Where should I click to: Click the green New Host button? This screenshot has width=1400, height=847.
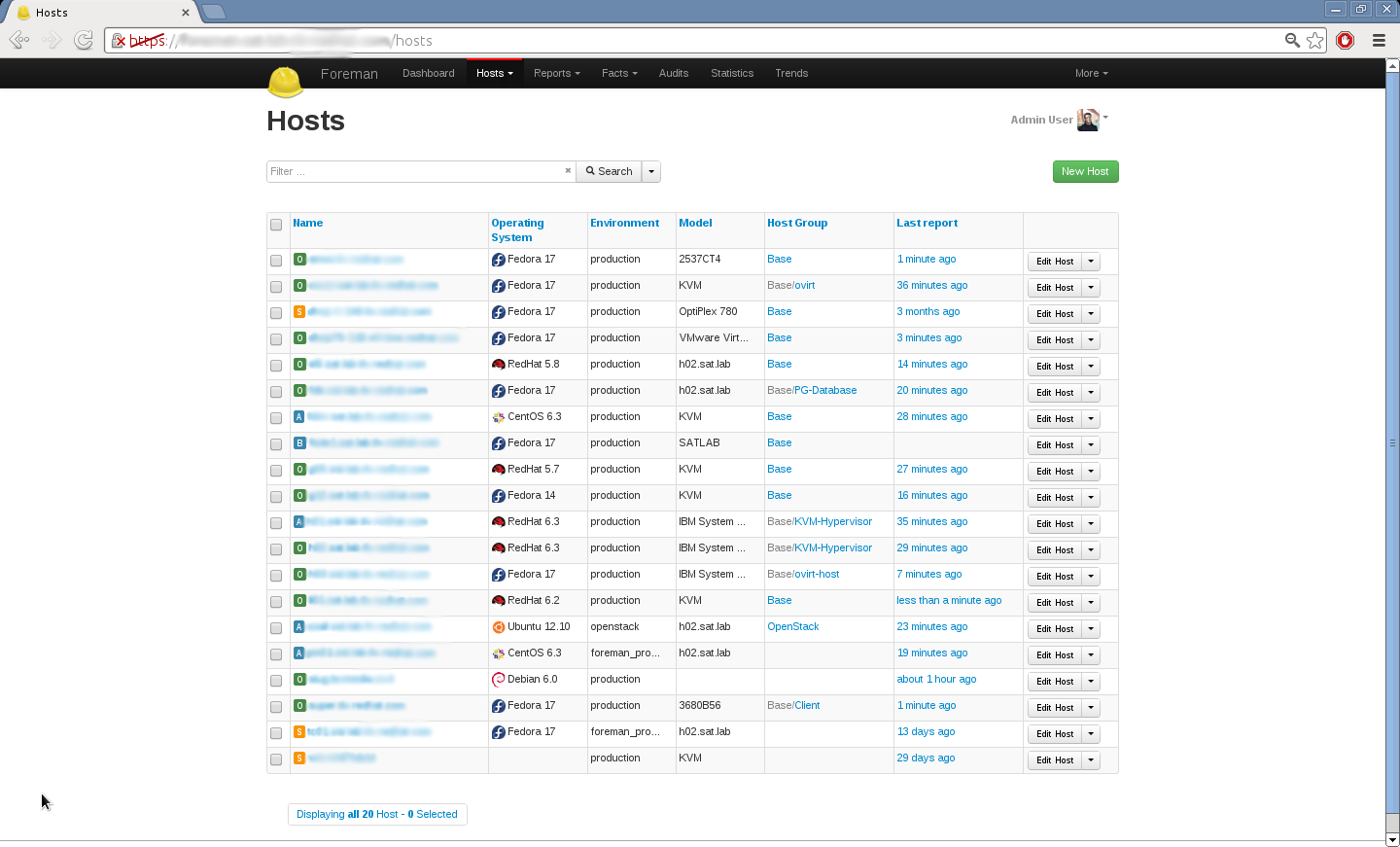(1085, 171)
